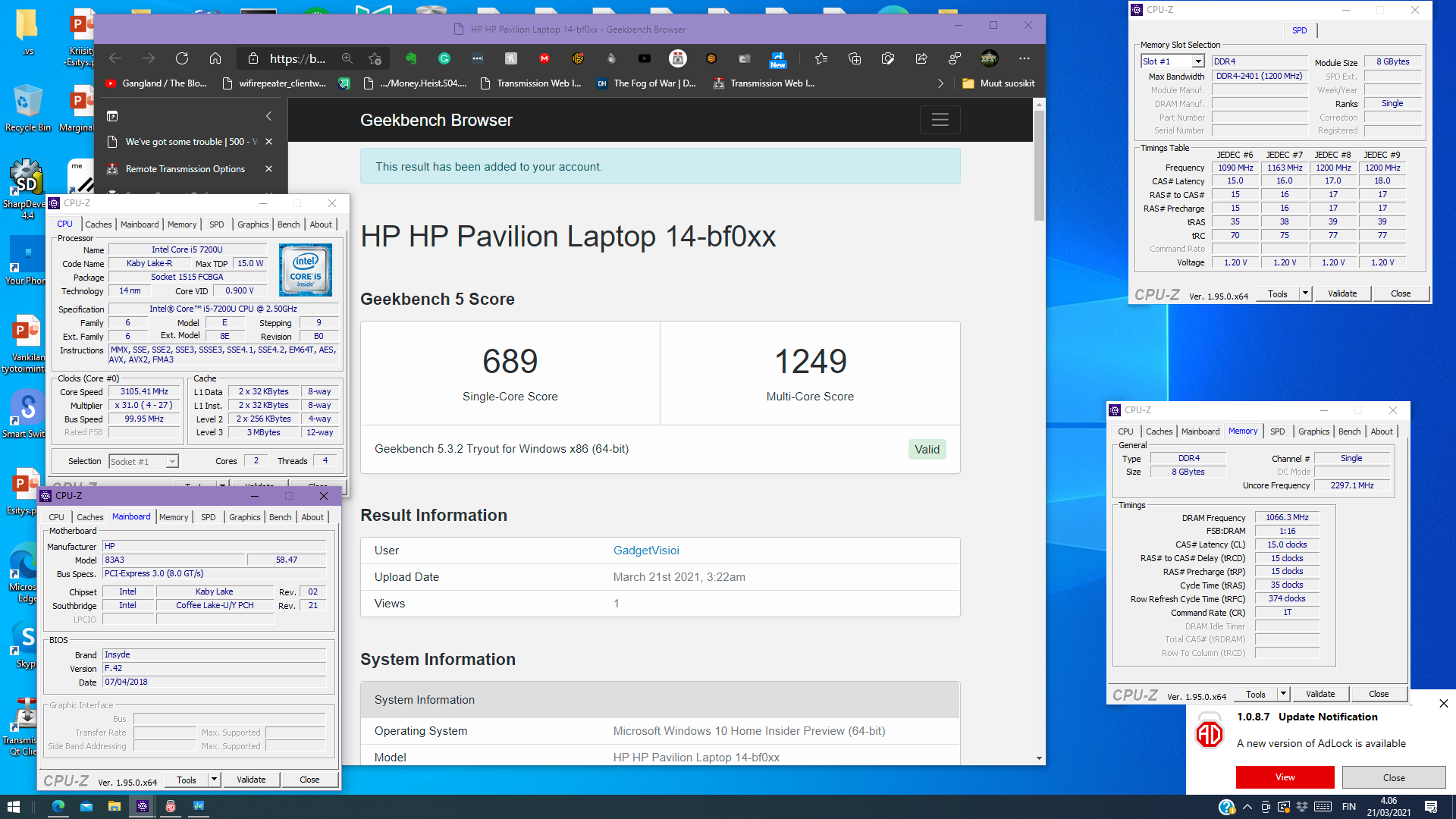Open the browser Settings and more menu
Image resolution: width=1456 pixels, height=819 pixels.
point(1025,58)
